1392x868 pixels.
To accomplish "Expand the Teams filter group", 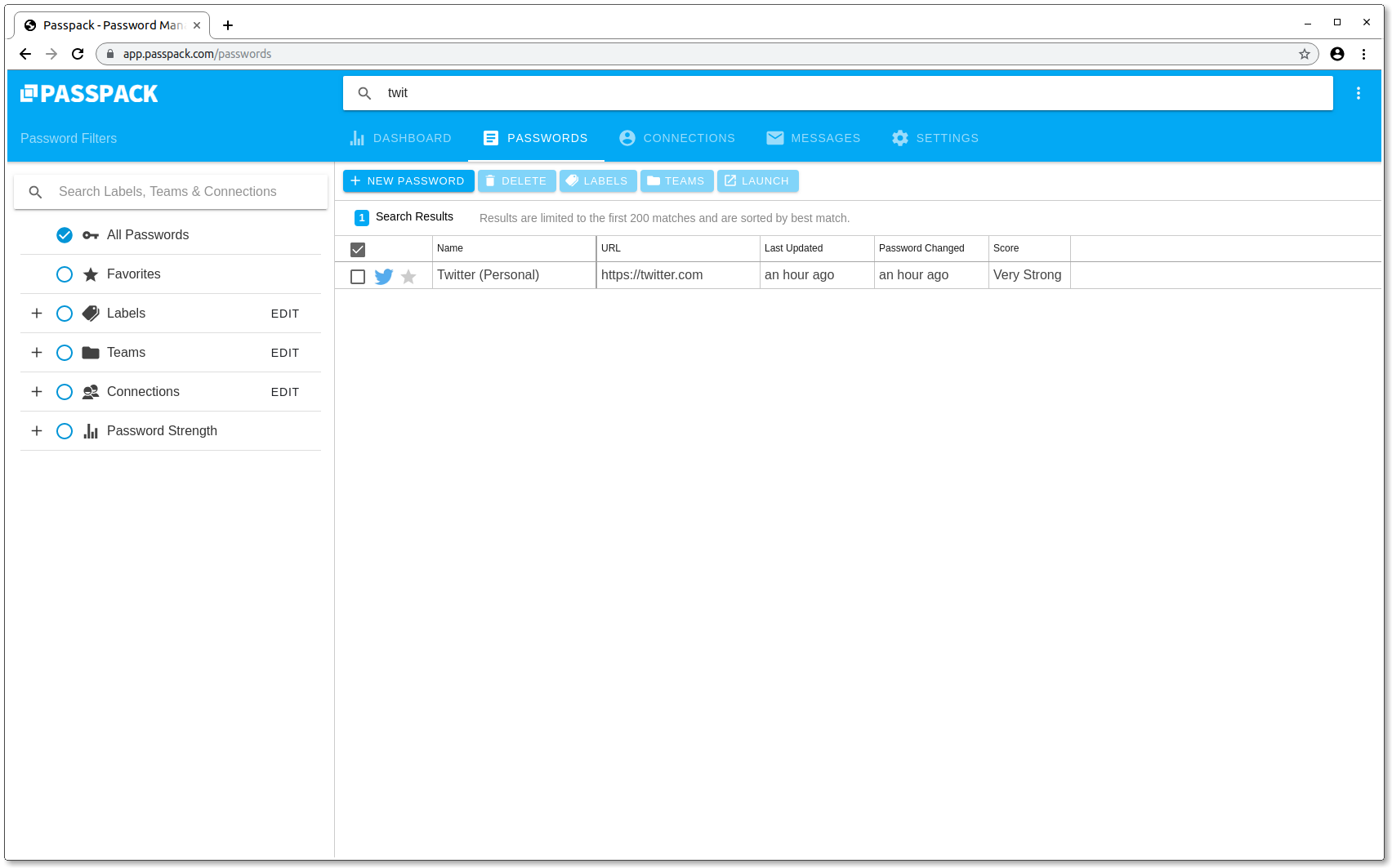I will (x=37, y=353).
